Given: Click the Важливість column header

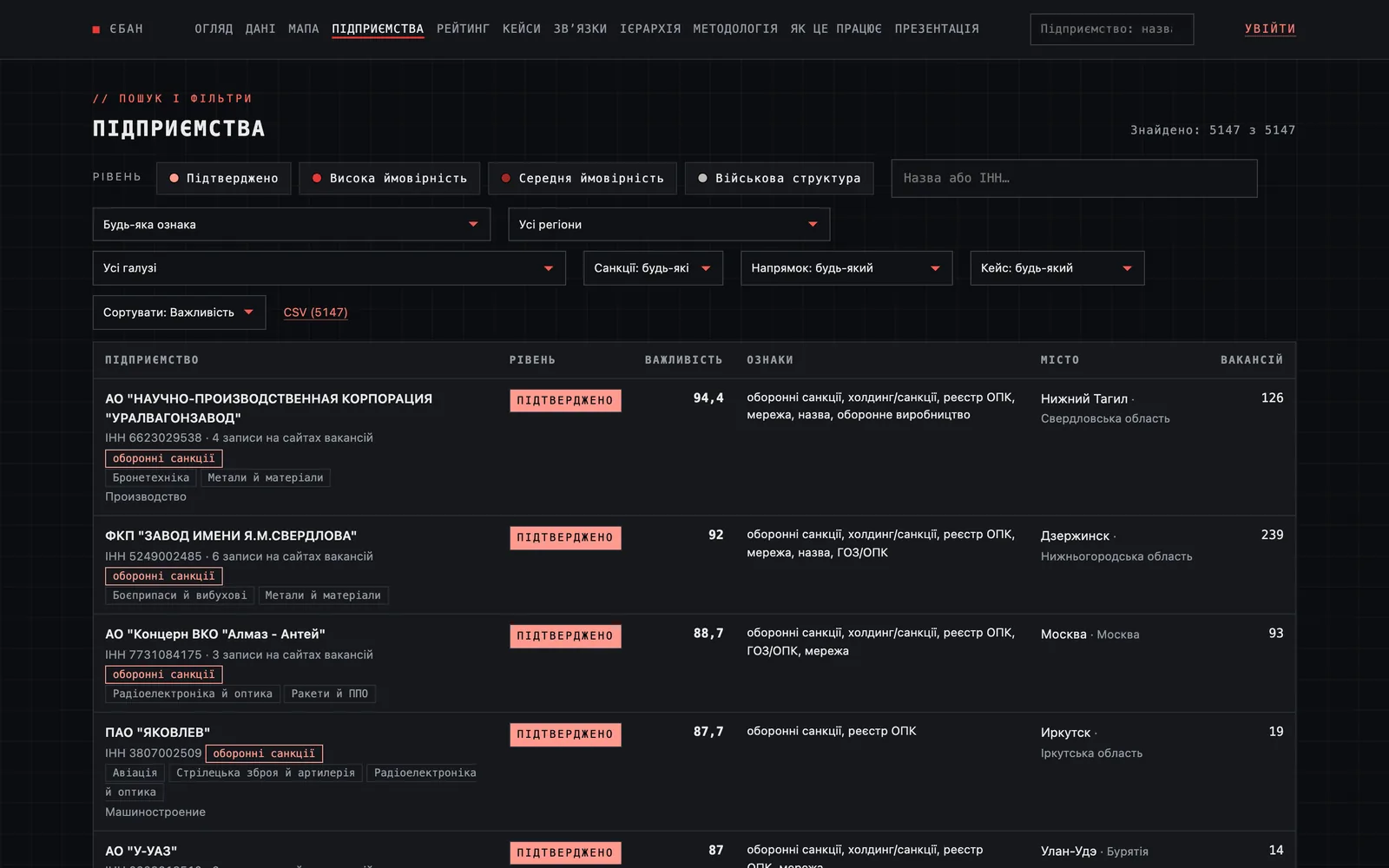Looking at the screenshot, I should point(683,360).
